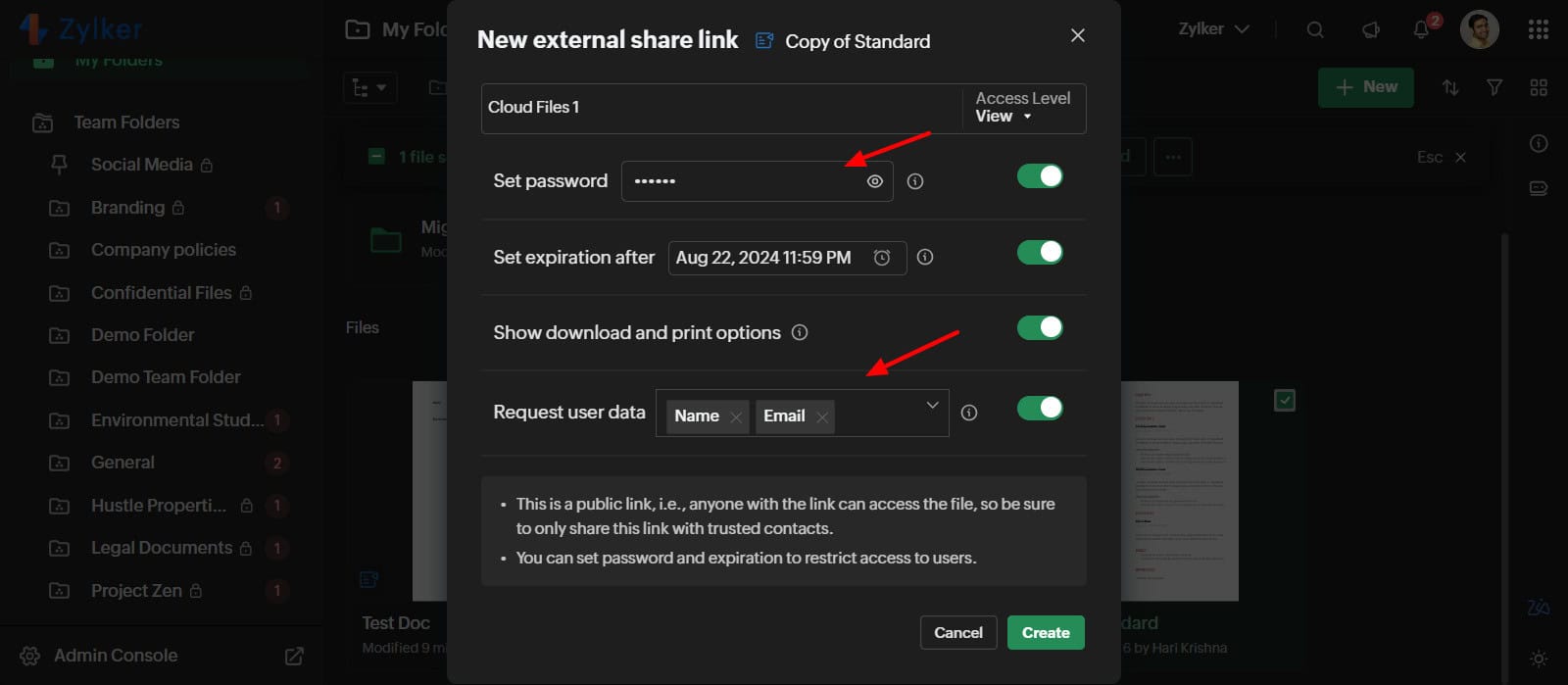Select Company policies team folder
This screenshot has width=1568, height=685.
[x=163, y=250]
